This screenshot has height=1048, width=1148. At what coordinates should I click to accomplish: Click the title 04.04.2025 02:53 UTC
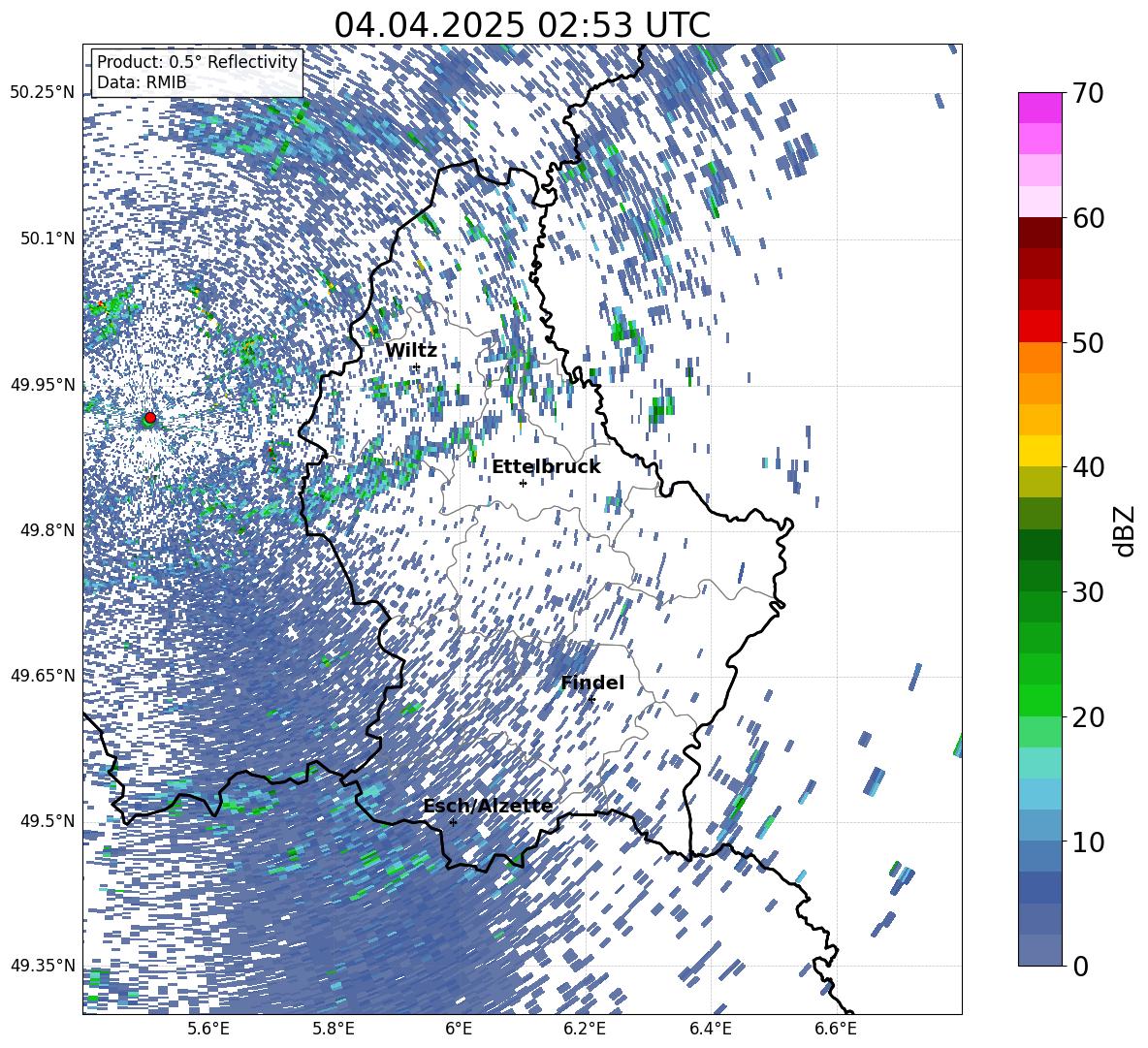(522, 25)
